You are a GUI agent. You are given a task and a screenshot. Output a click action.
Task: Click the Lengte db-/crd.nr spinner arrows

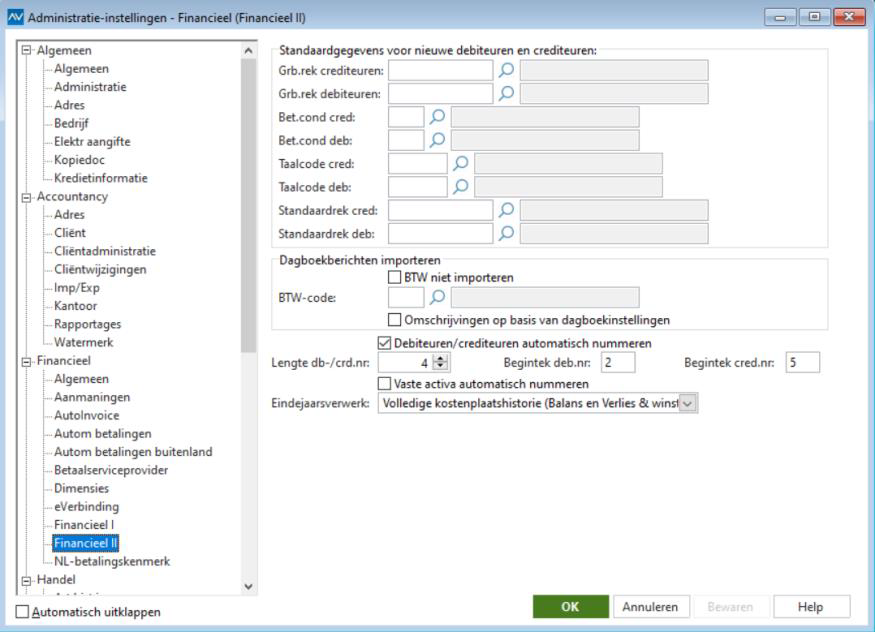pyautogui.click(x=441, y=363)
